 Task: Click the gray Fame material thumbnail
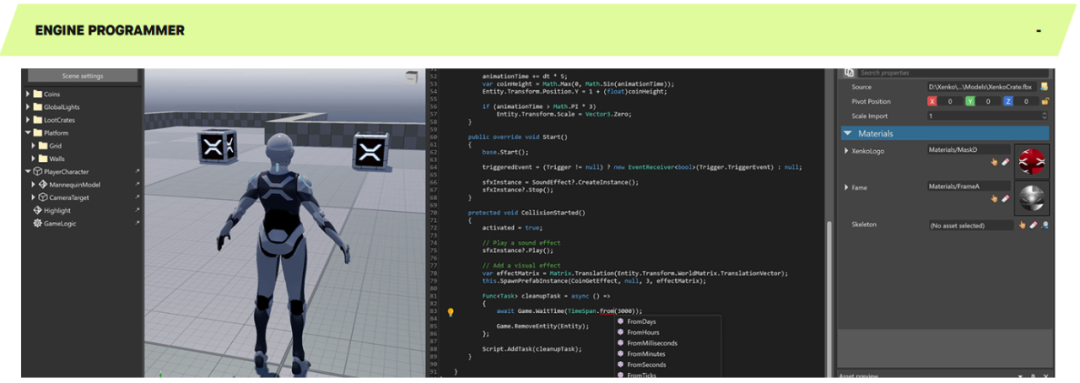tap(1031, 199)
